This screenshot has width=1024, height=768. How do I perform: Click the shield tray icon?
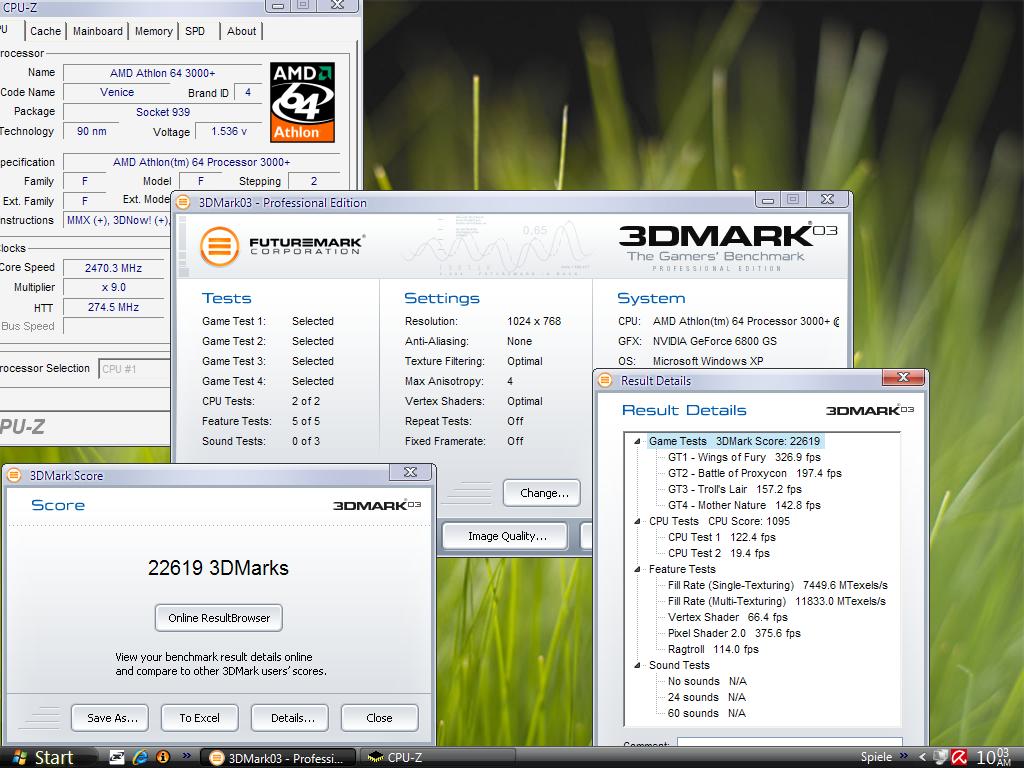coord(940,758)
